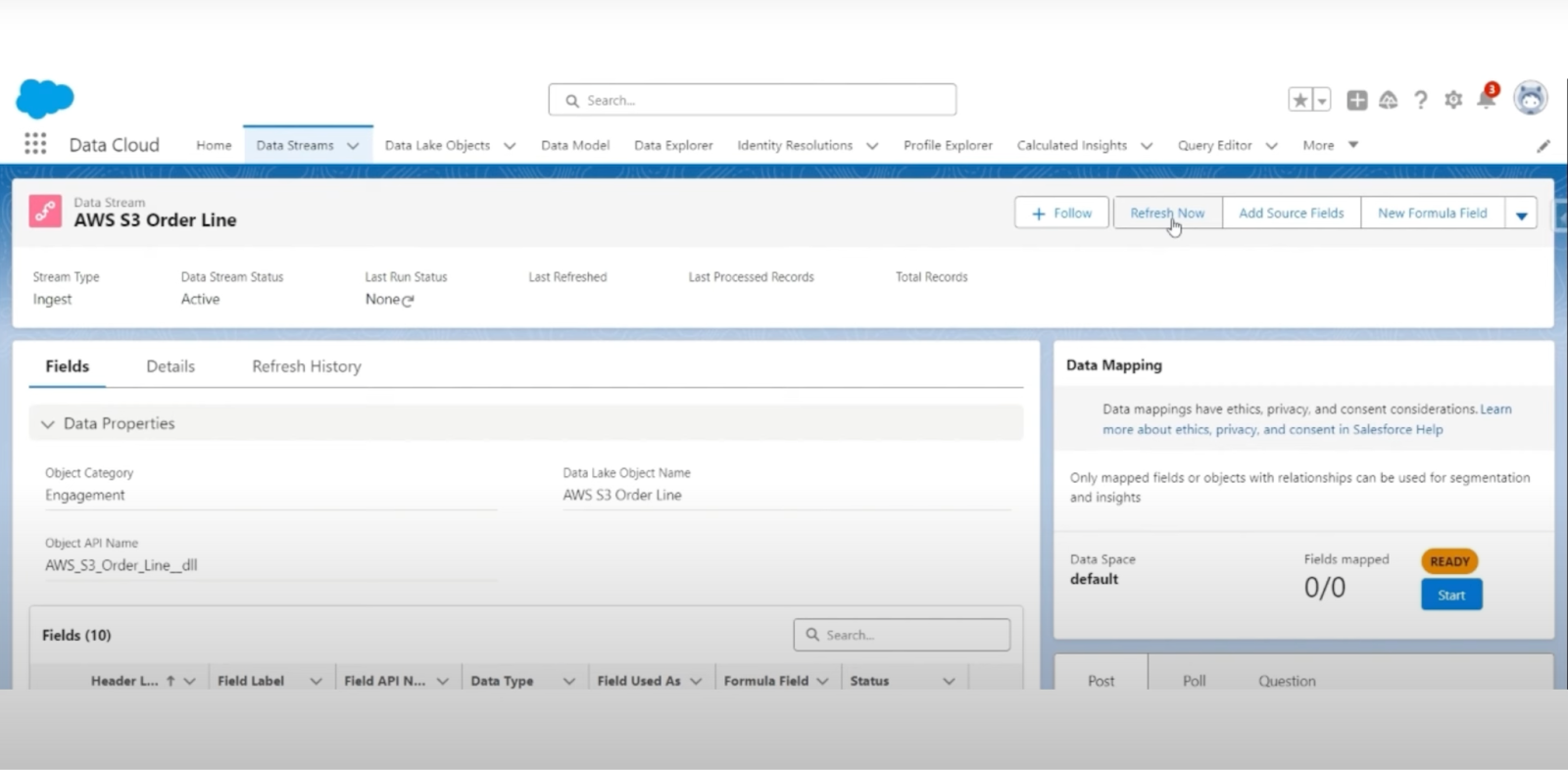Open Data Type column menu chevron
Viewport: 1568px width, 770px height.
[568, 681]
